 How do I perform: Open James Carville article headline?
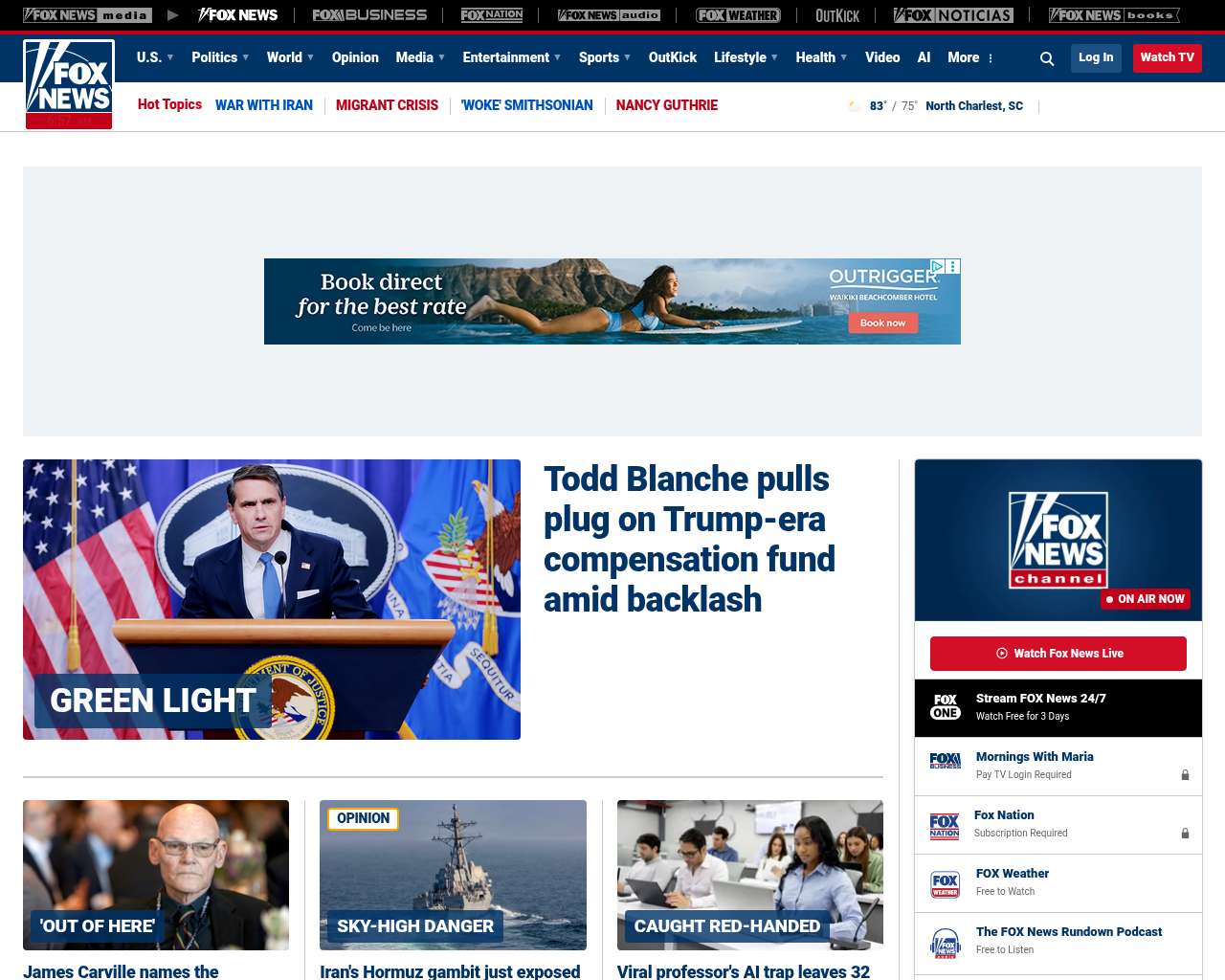coord(121,971)
